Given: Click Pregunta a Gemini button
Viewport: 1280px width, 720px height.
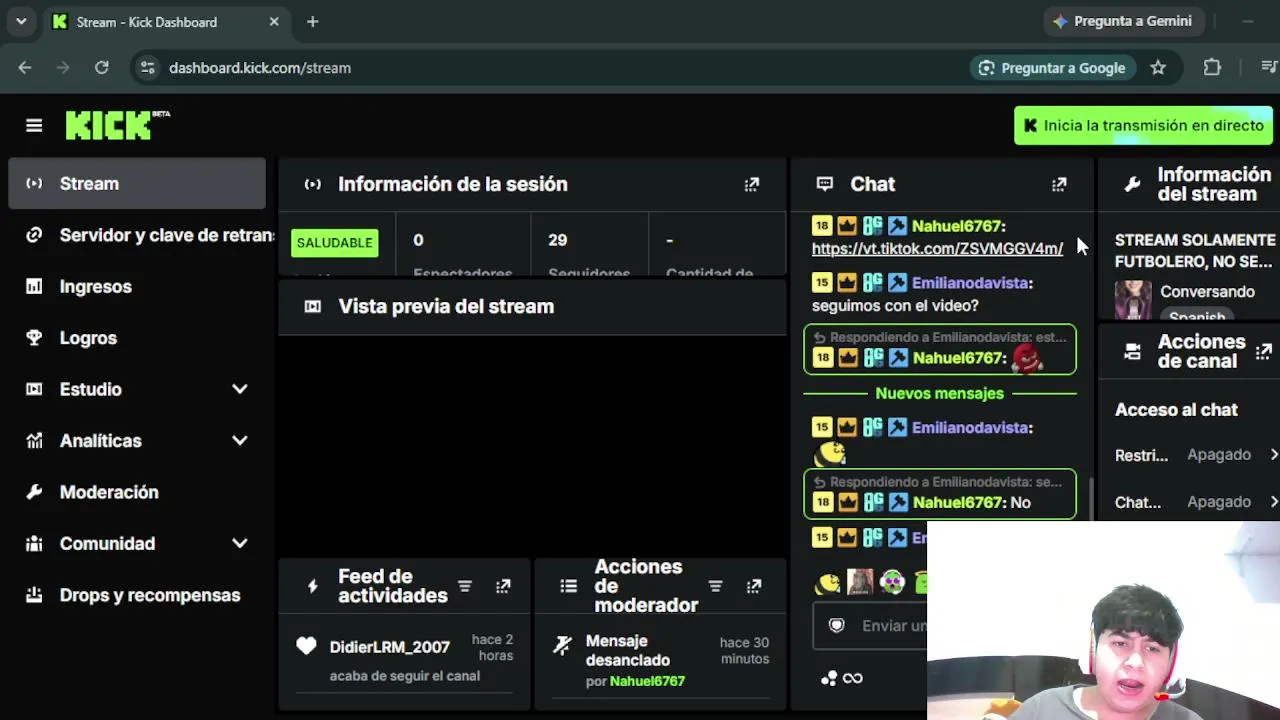Looking at the screenshot, I should click(1122, 21).
